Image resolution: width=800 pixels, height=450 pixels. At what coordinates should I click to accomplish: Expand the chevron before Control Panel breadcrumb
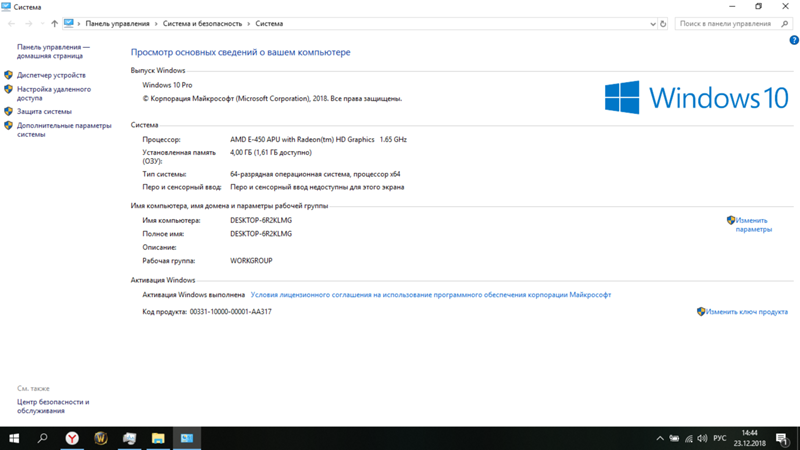coord(79,23)
